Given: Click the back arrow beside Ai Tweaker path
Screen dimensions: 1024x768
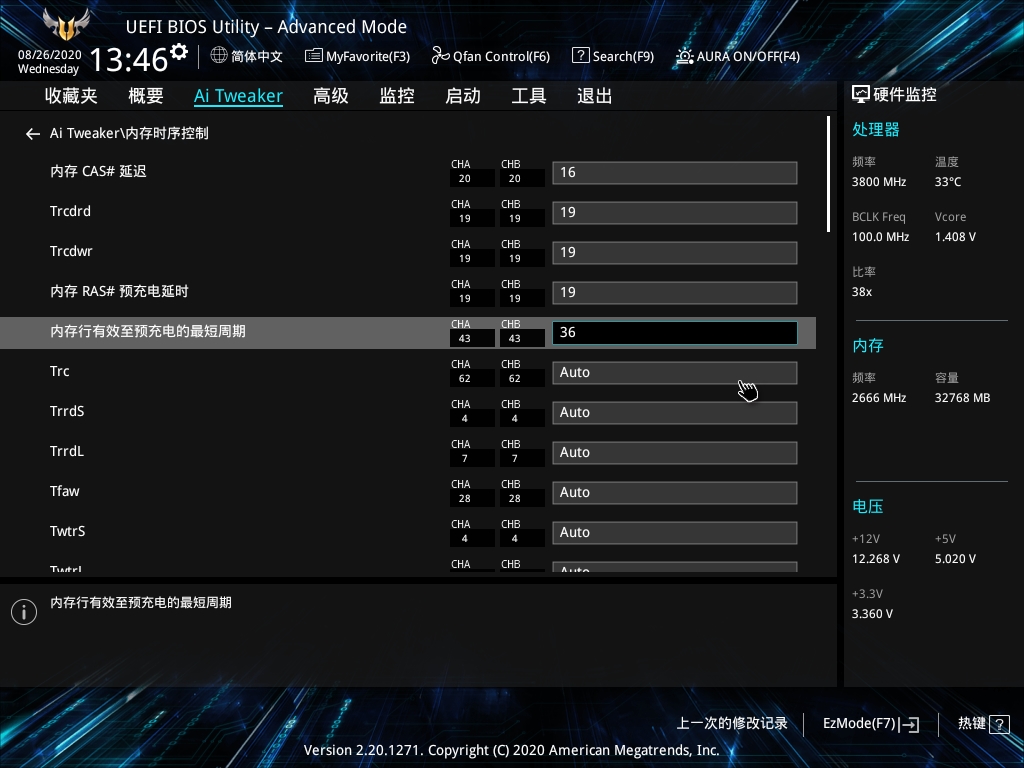Looking at the screenshot, I should click(x=33, y=134).
